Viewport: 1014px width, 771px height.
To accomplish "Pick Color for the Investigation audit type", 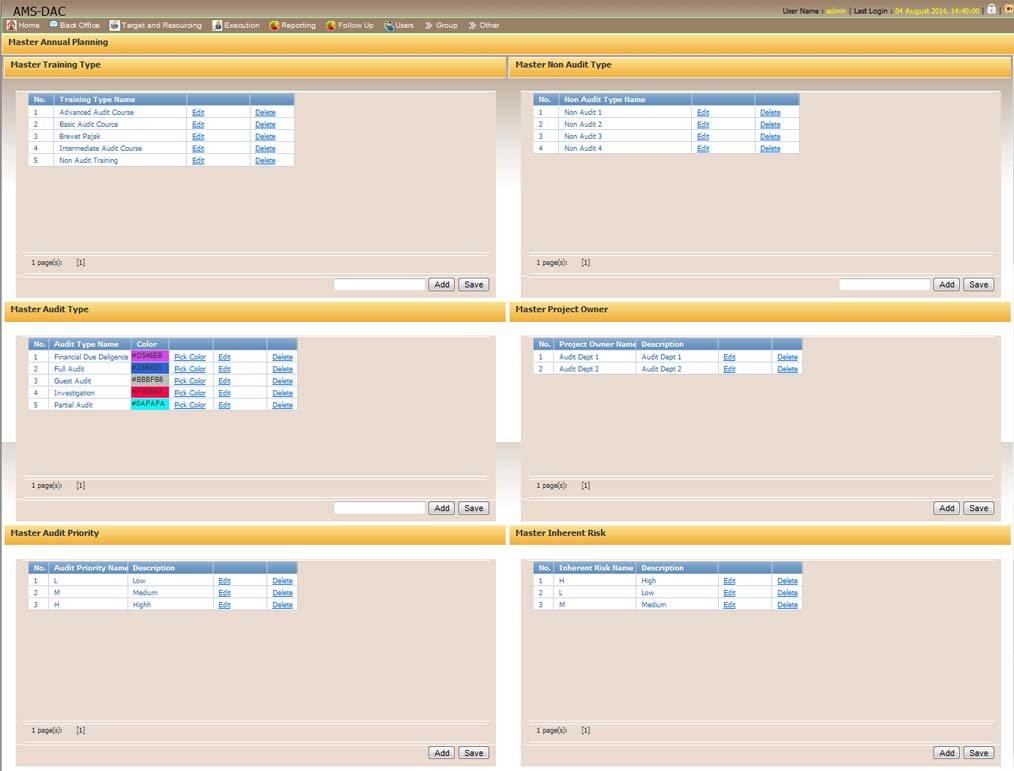I will tap(189, 393).
